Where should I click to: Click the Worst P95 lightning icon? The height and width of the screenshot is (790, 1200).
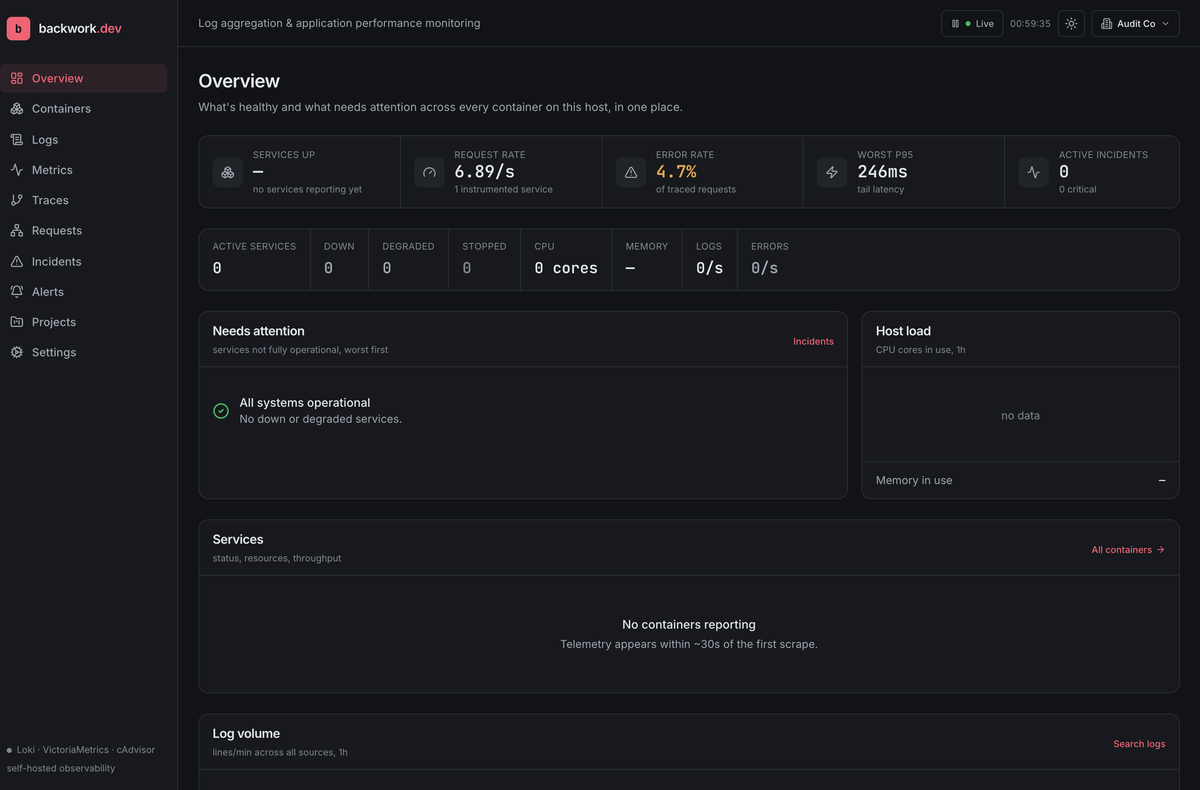832,172
